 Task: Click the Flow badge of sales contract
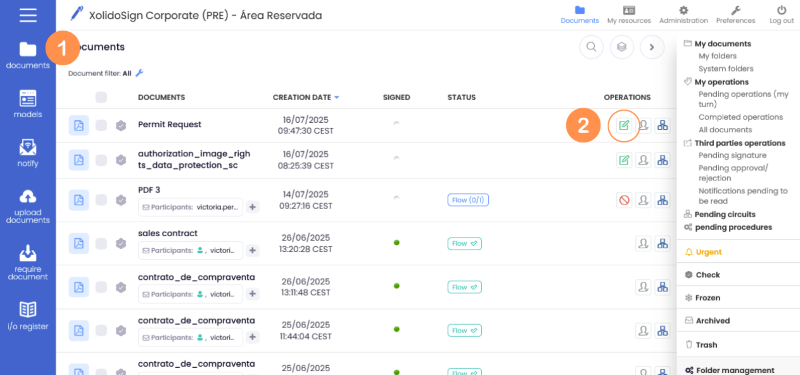[x=464, y=243]
